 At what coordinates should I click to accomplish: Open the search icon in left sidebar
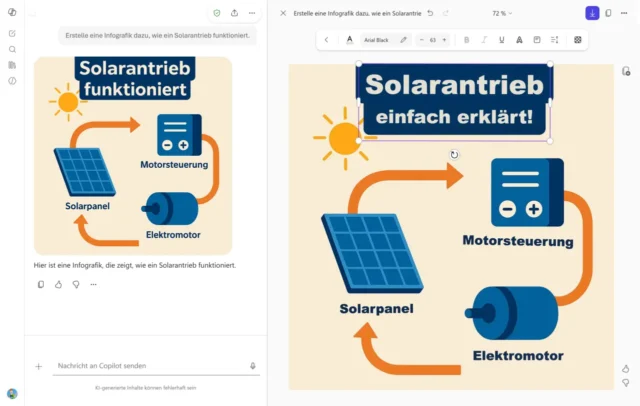click(12, 49)
